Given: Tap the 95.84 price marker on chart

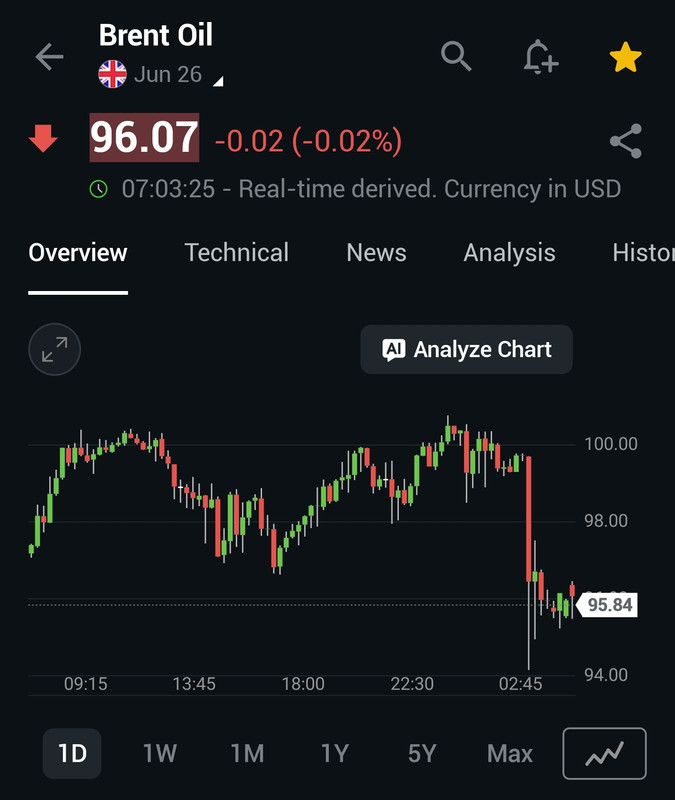Looking at the screenshot, I should coord(607,605).
